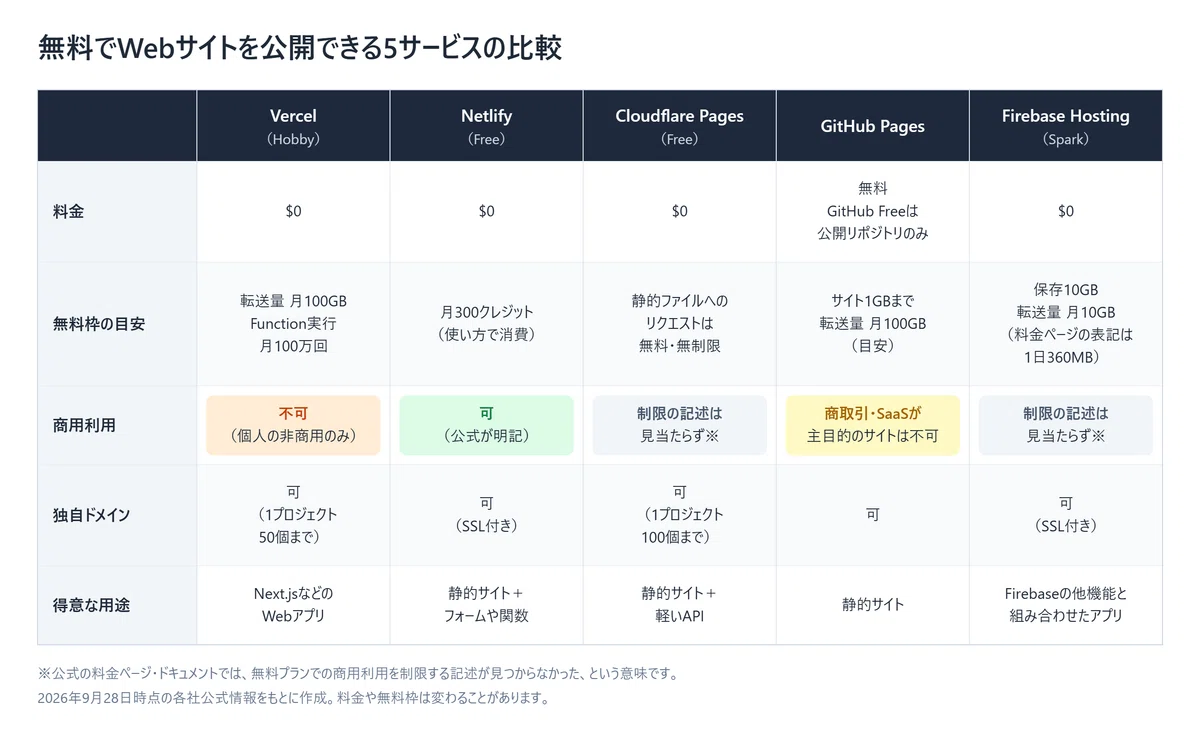Viewport: 1200px width, 729px height.
Task: Select the Firebase Hosting (Spark) column header
Action: tap(1066, 126)
